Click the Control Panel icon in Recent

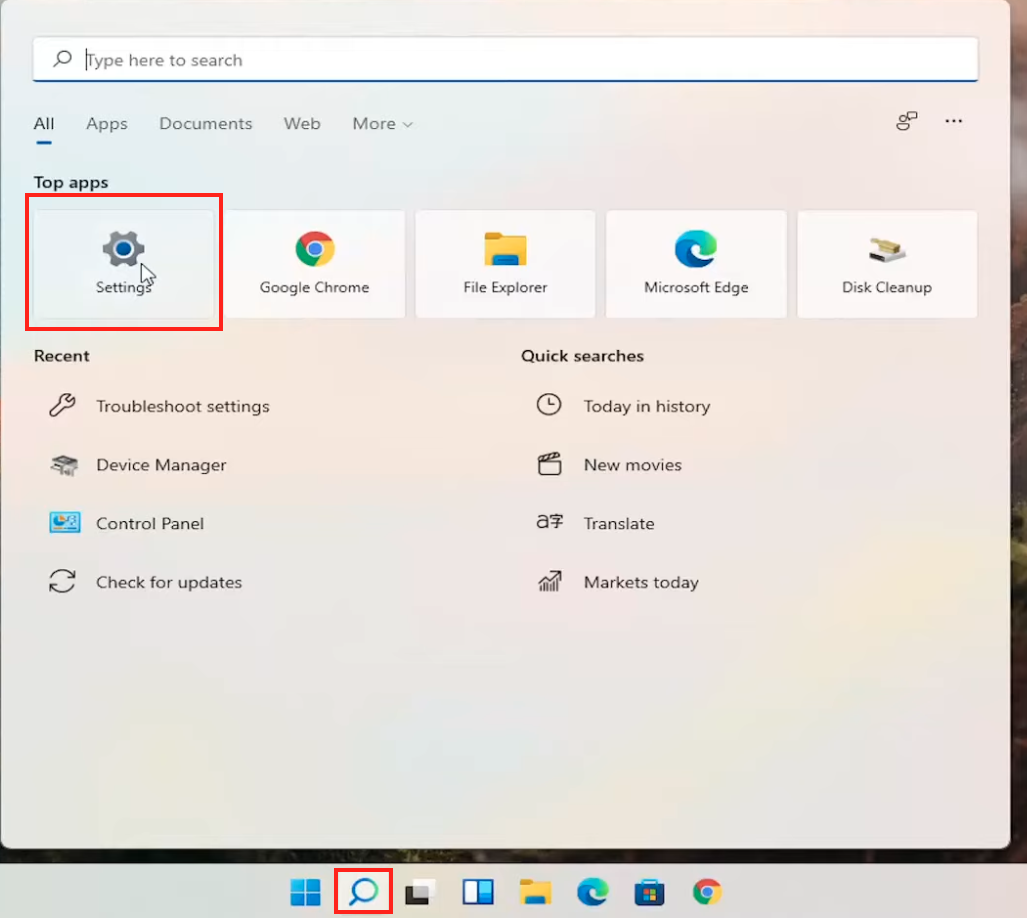pos(64,523)
